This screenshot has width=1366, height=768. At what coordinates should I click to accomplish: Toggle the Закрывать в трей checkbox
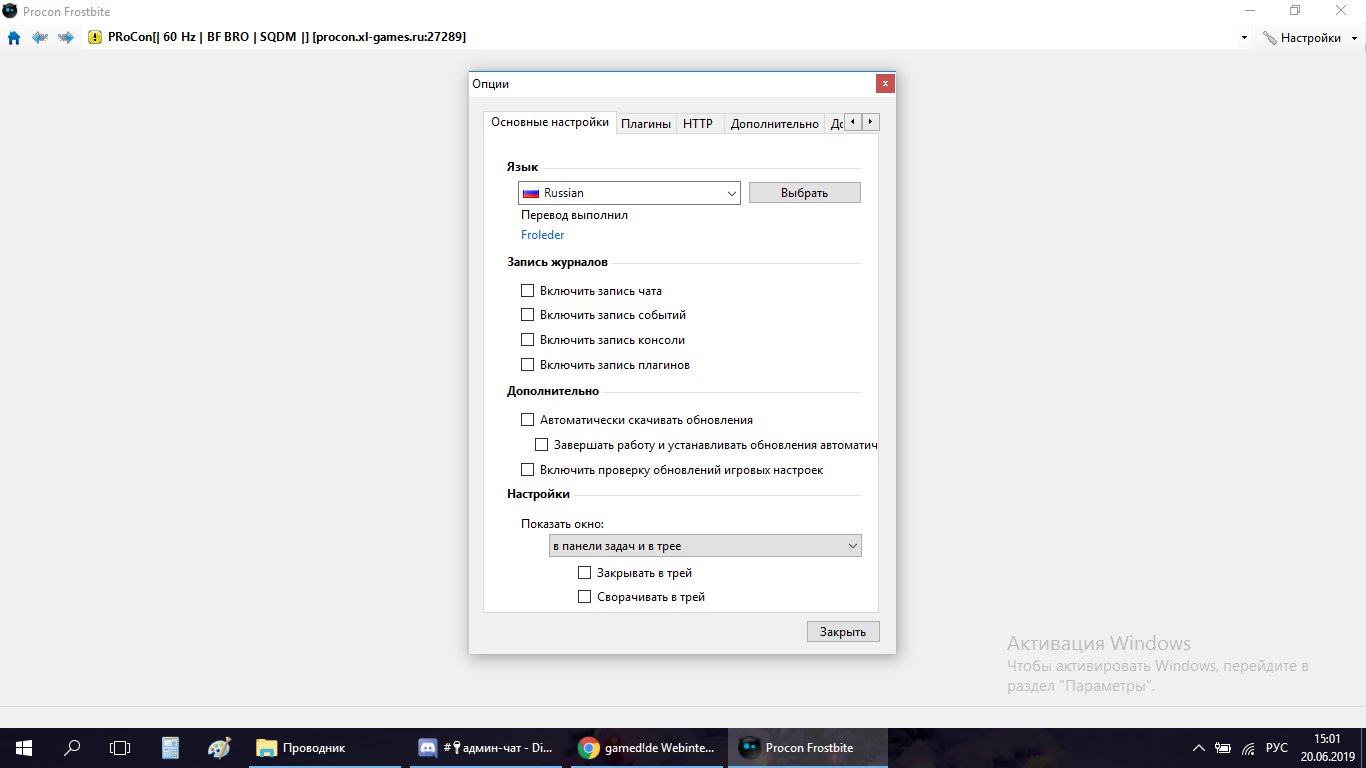(585, 573)
